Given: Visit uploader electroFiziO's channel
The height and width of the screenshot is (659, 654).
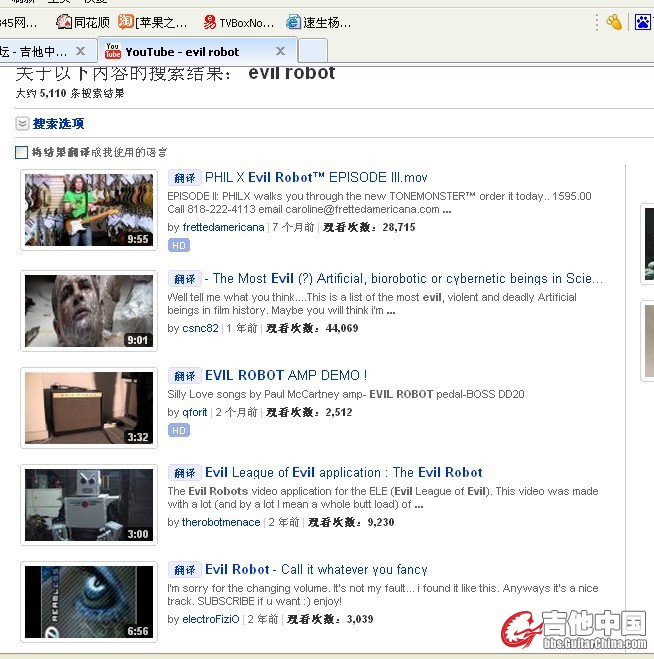Looking at the screenshot, I should (x=211, y=619).
